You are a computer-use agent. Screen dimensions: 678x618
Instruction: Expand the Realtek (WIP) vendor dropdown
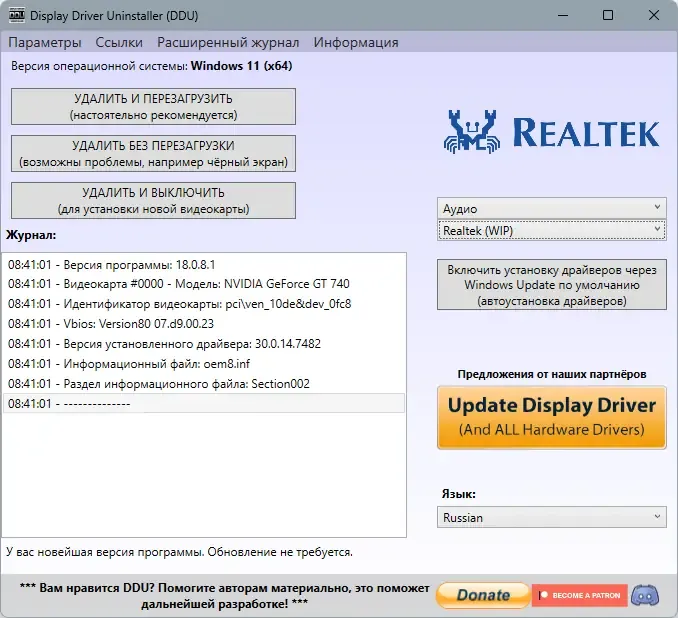(551, 231)
